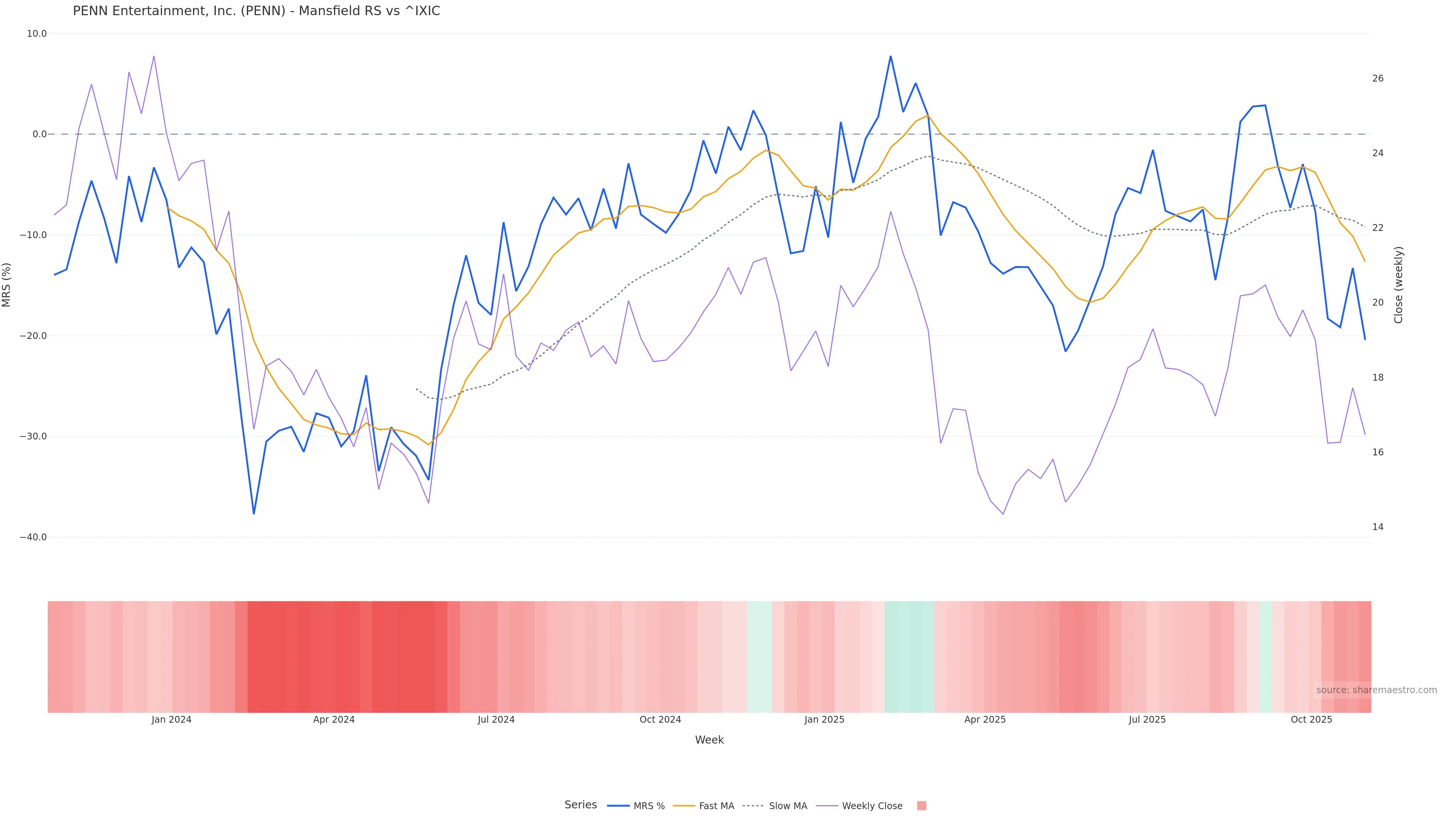Click the MRS (%) y-axis title
Viewport: 1456px width, 819px height.
pos(7,285)
